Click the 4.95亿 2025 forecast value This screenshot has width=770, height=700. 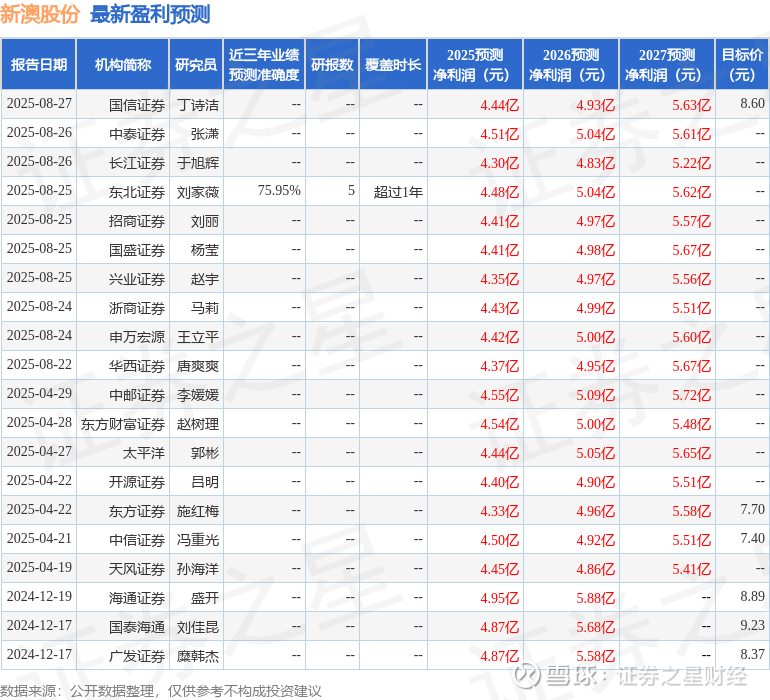click(x=499, y=598)
